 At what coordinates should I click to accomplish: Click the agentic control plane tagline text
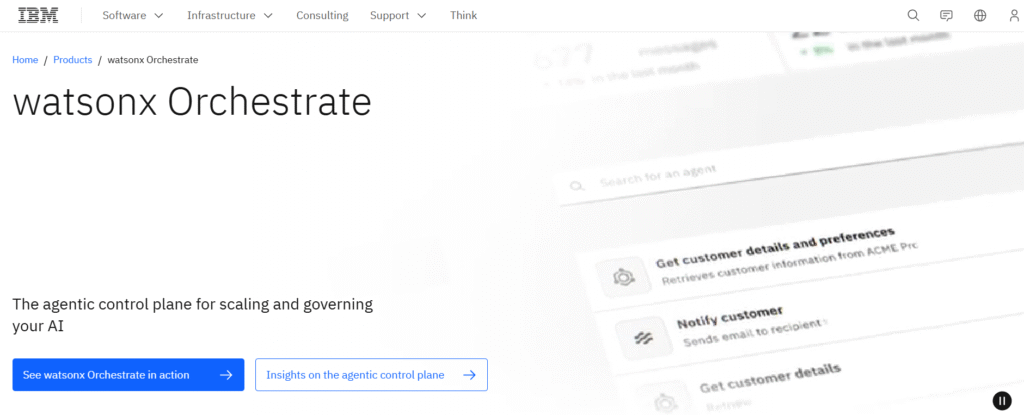click(193, 314)
